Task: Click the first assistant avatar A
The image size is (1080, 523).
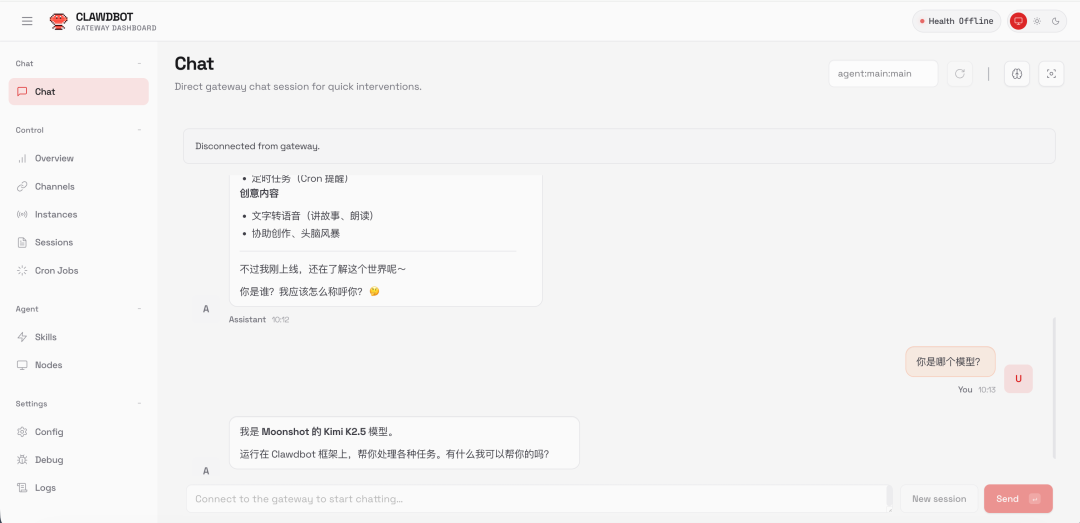Action: point(206,309)
